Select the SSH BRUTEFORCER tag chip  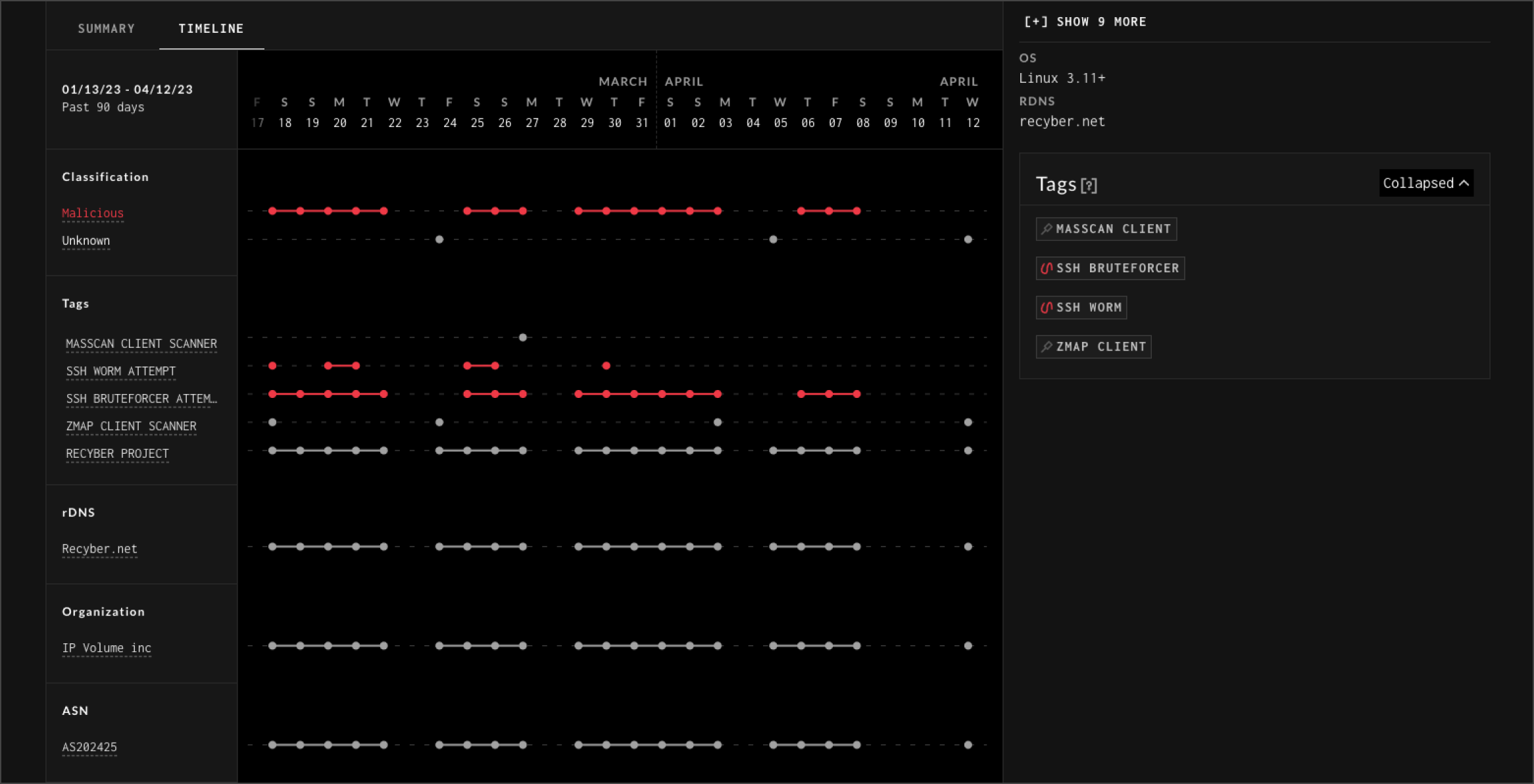[1110, 268]
